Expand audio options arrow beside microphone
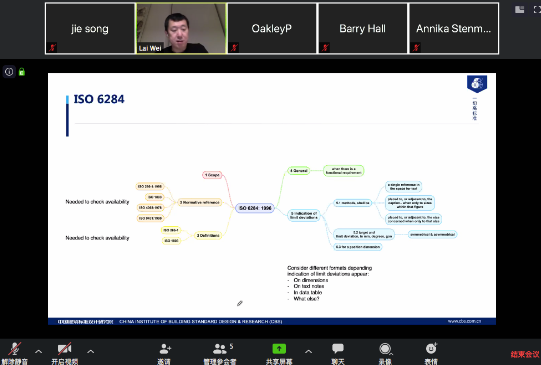This screenshot has width=541, height=365. [x=39, y=352]
